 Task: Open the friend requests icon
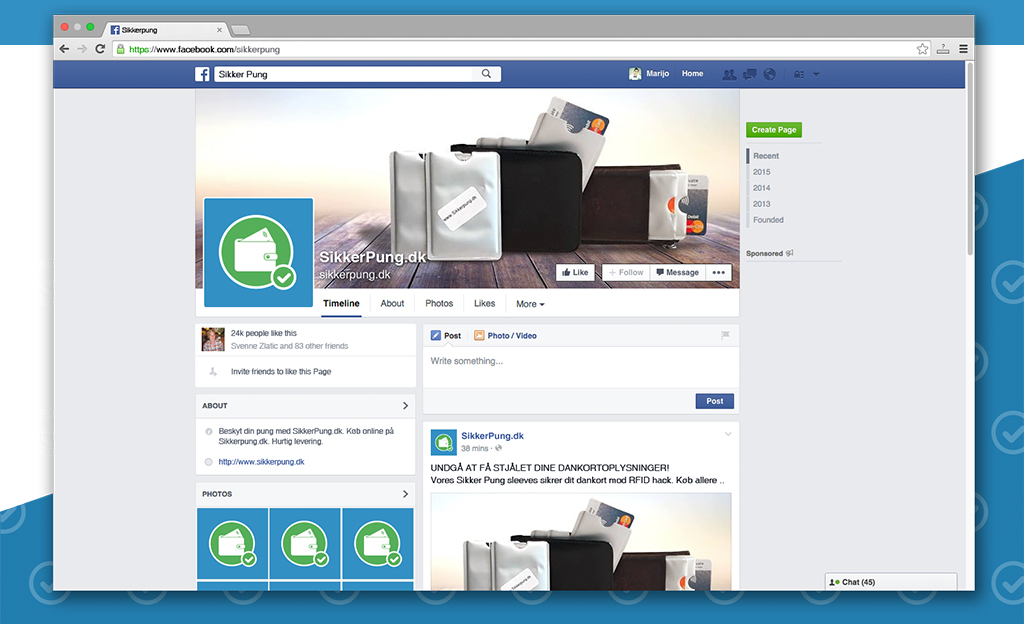click(x=729, y=74)
